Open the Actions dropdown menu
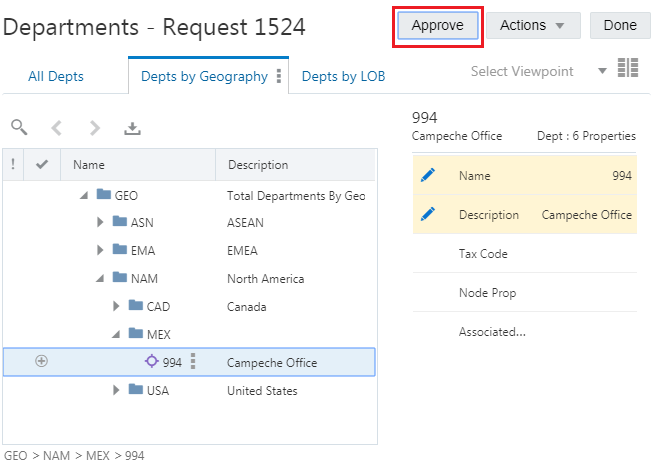This screenshot has height=466, width=657. coord(533,26)
